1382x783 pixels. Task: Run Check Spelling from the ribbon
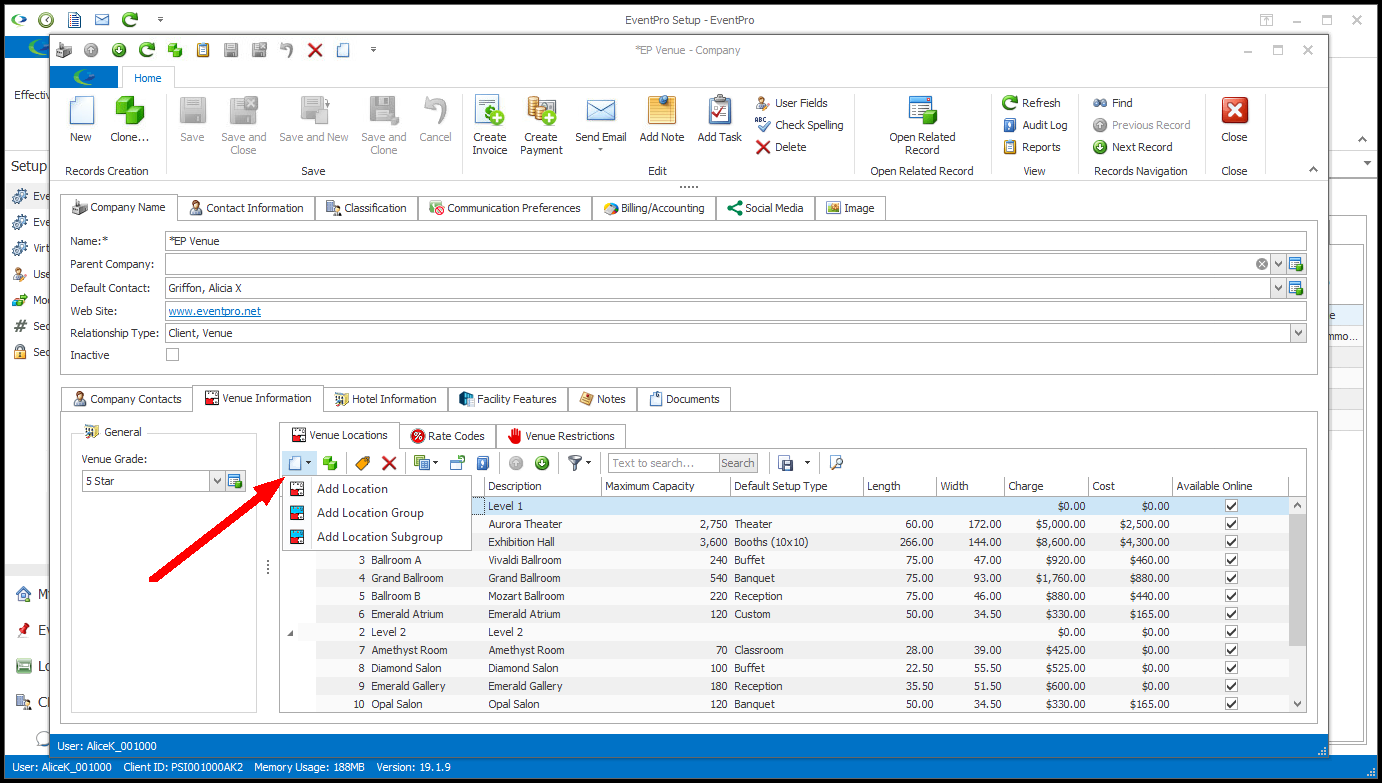pos(799,125)
